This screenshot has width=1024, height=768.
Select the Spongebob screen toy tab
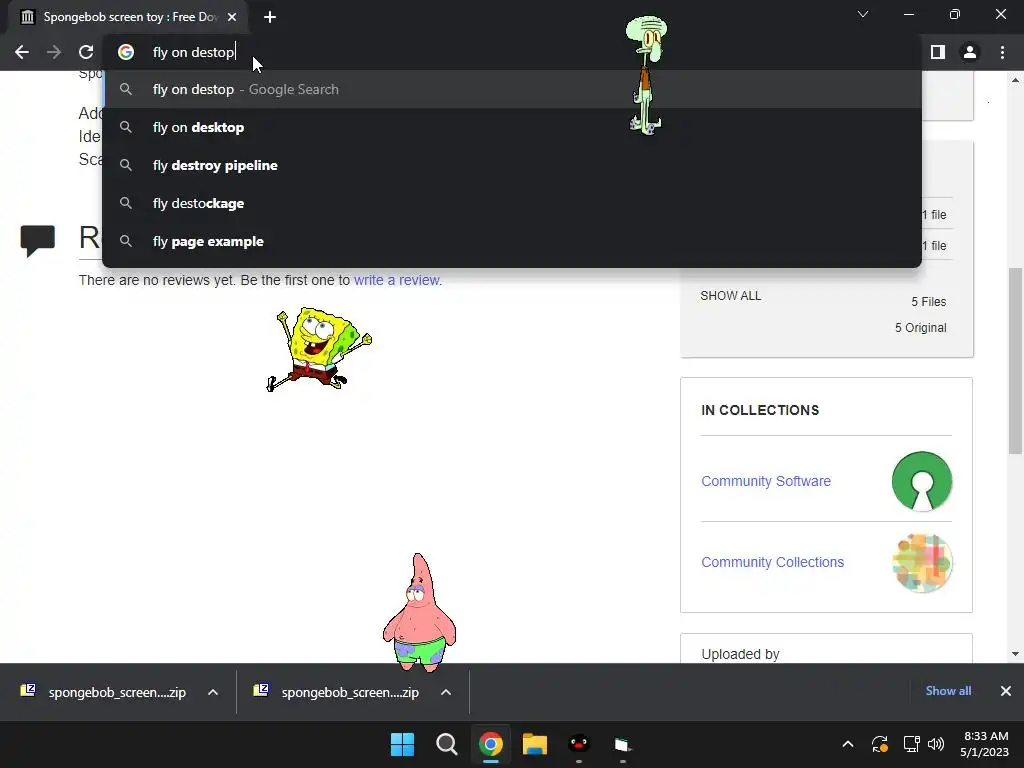click(x=127, y=17)
